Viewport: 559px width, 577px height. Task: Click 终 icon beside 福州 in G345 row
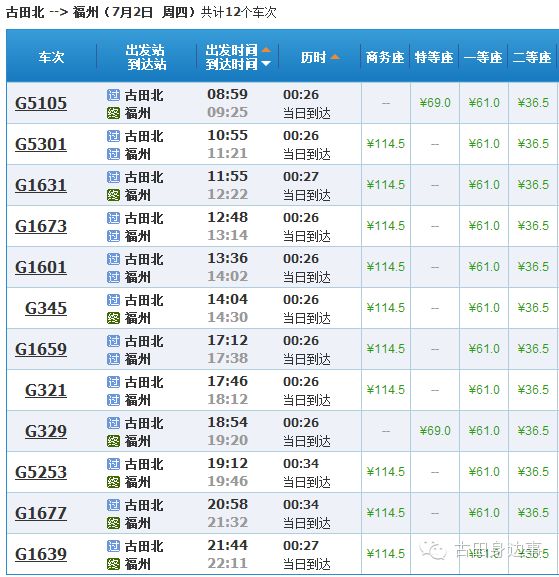click(113, 318)
